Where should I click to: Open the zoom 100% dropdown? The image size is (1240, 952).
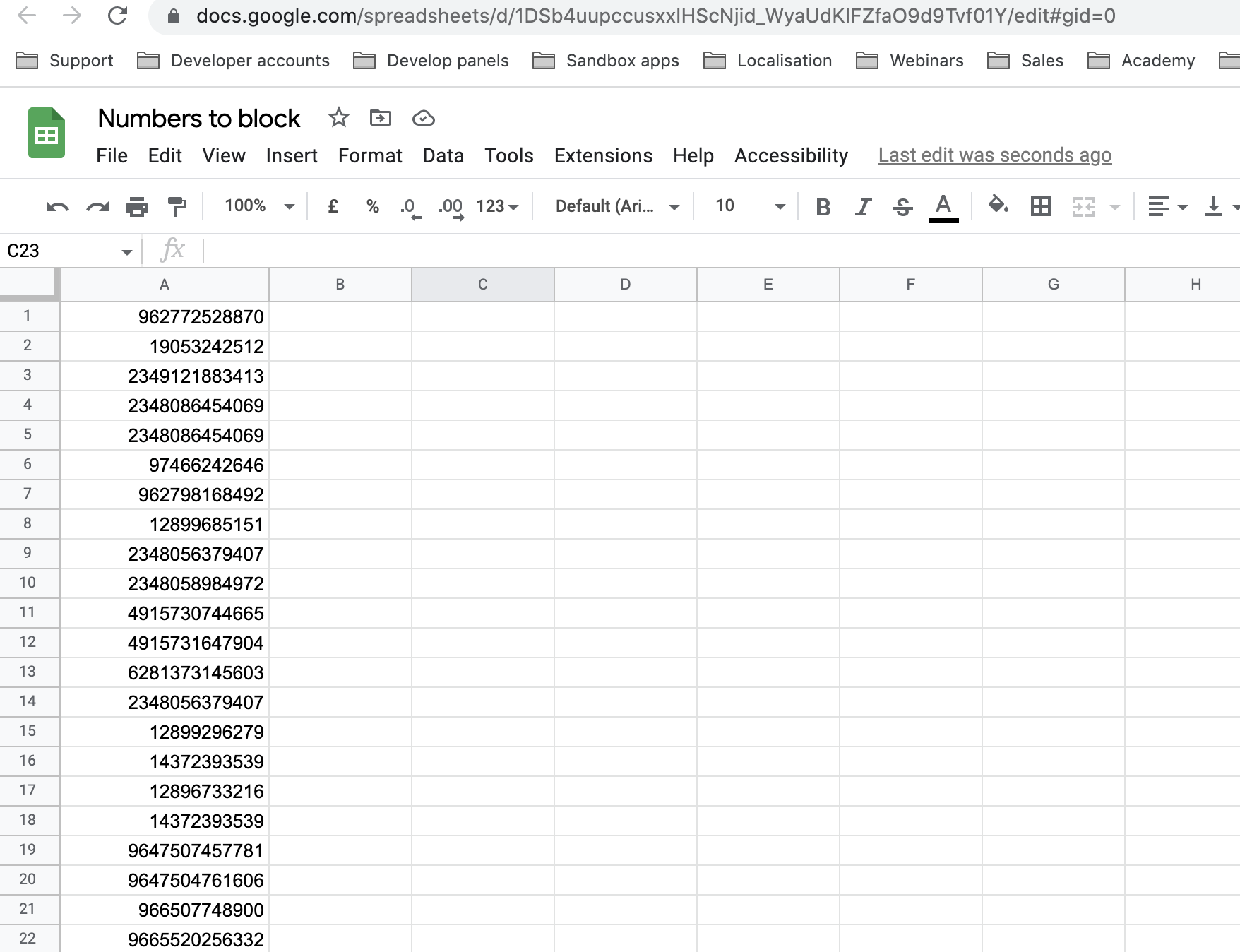258,206
